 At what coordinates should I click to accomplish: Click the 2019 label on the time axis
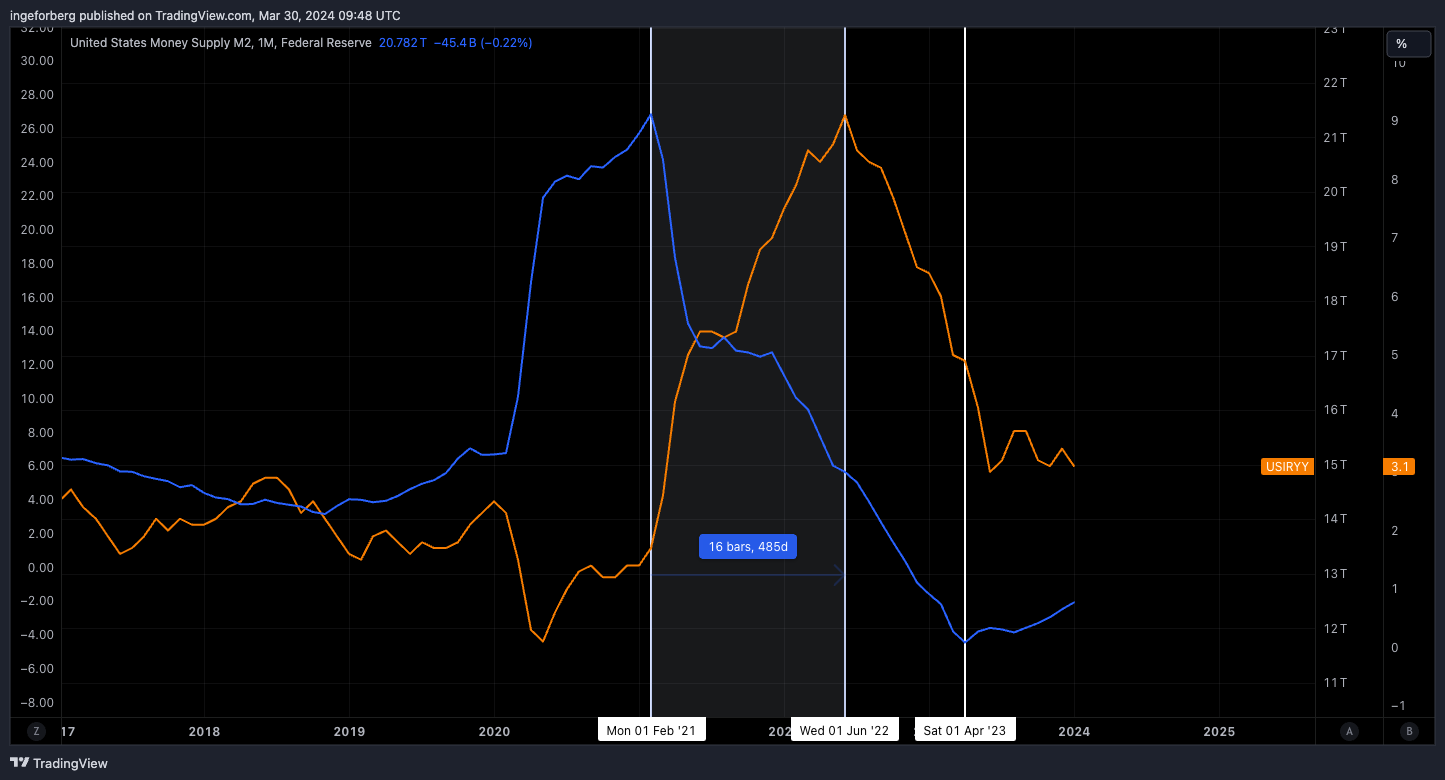tap(349, 731)
